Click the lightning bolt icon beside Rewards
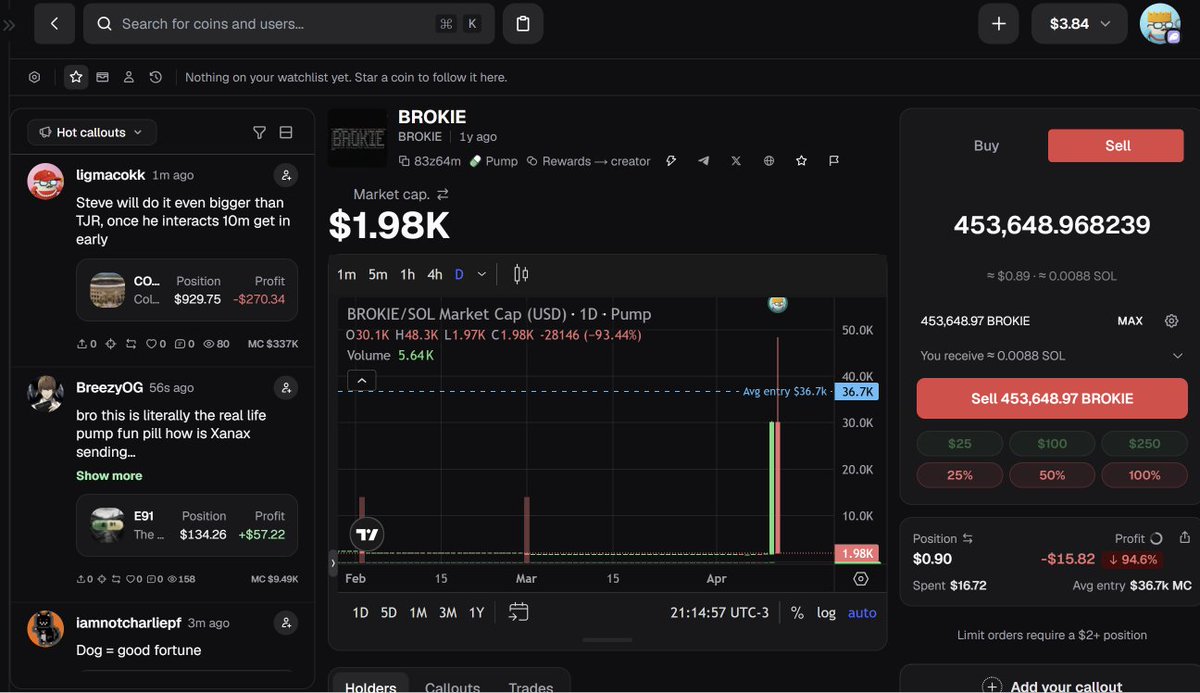The width and height of the screenshot is (1200, 693). coord(671,160)
